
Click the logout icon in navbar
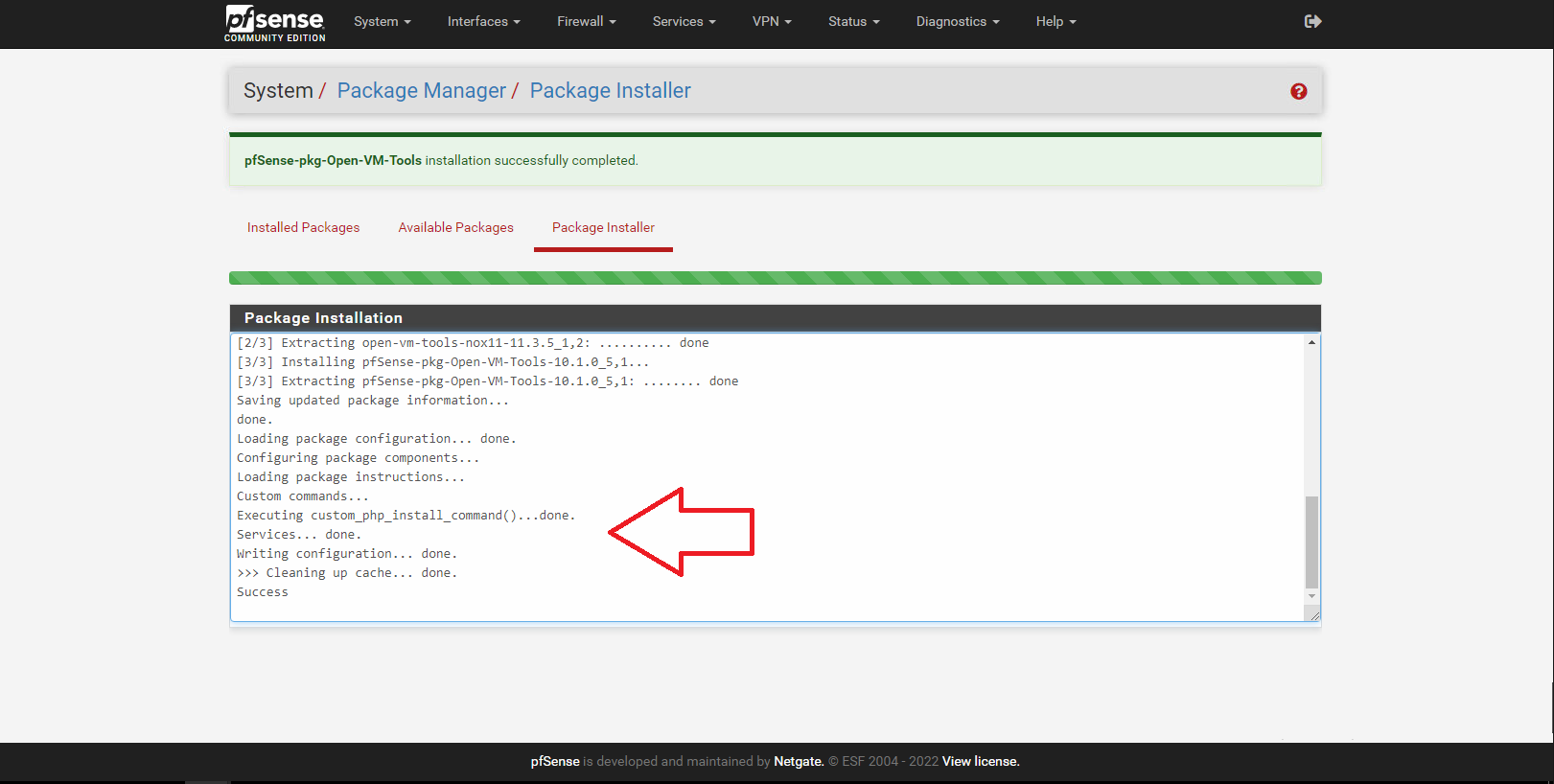tap(1313, 21)
